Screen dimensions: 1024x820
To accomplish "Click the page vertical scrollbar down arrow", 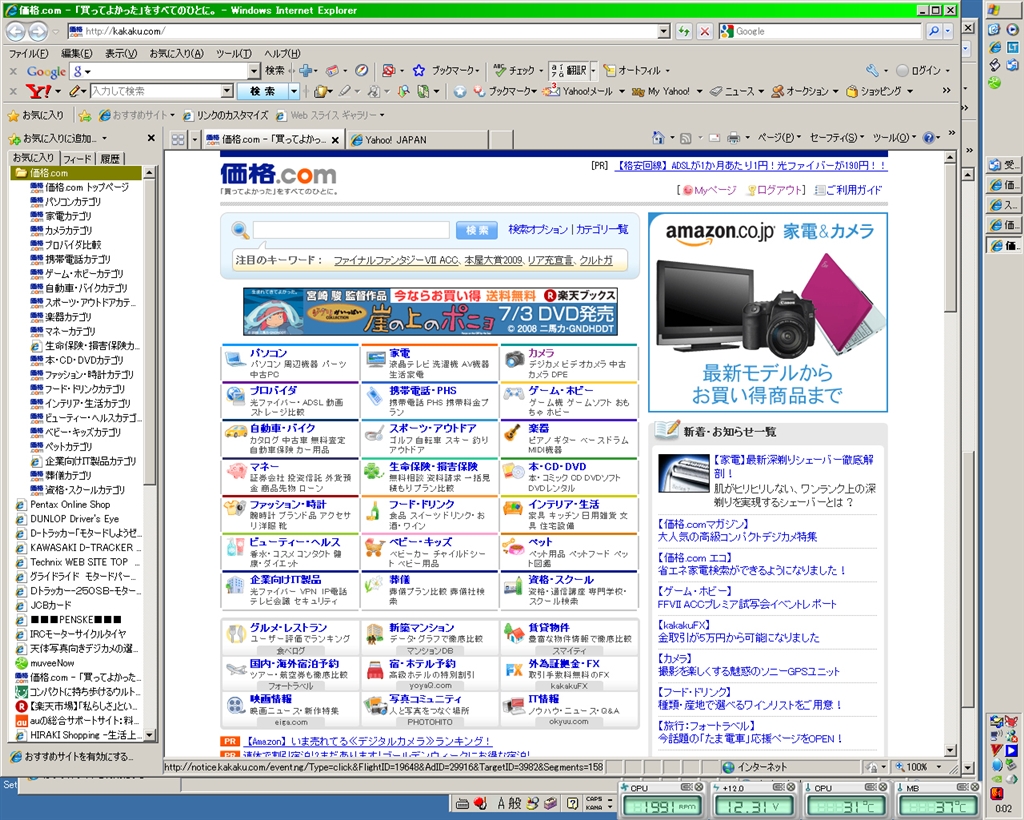I will point(951,750).
